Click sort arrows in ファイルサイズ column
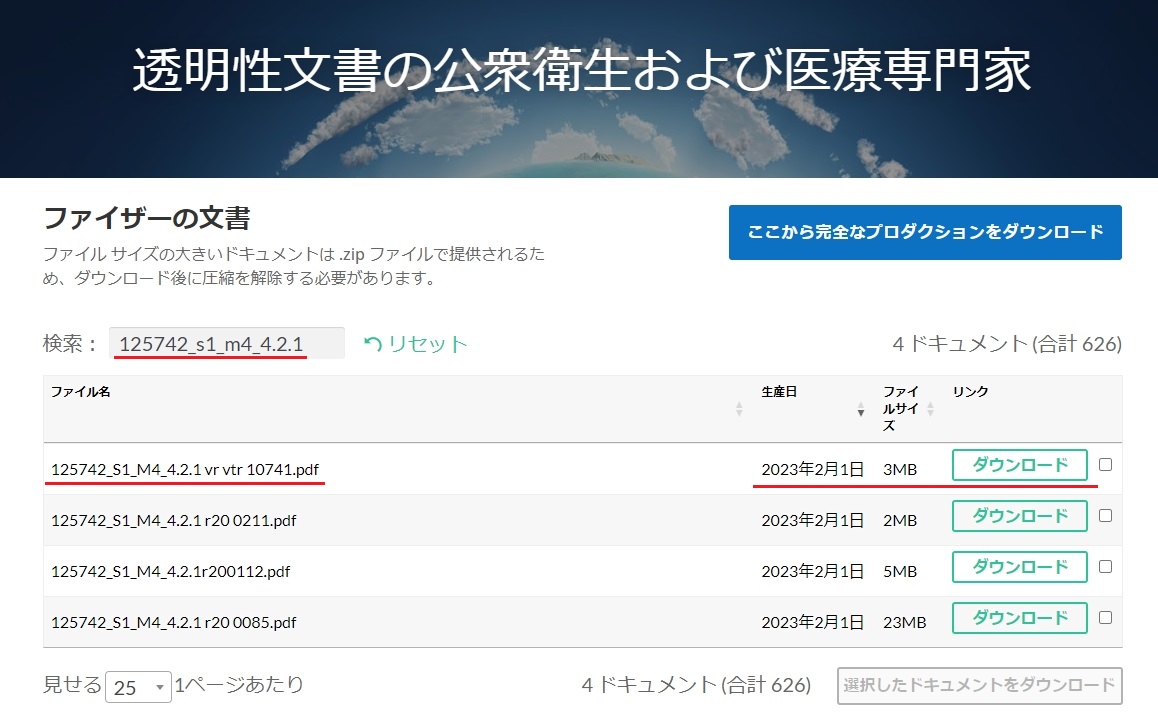Image resolution: width=1158 pixels, height=728 pixels. (931, 409)
